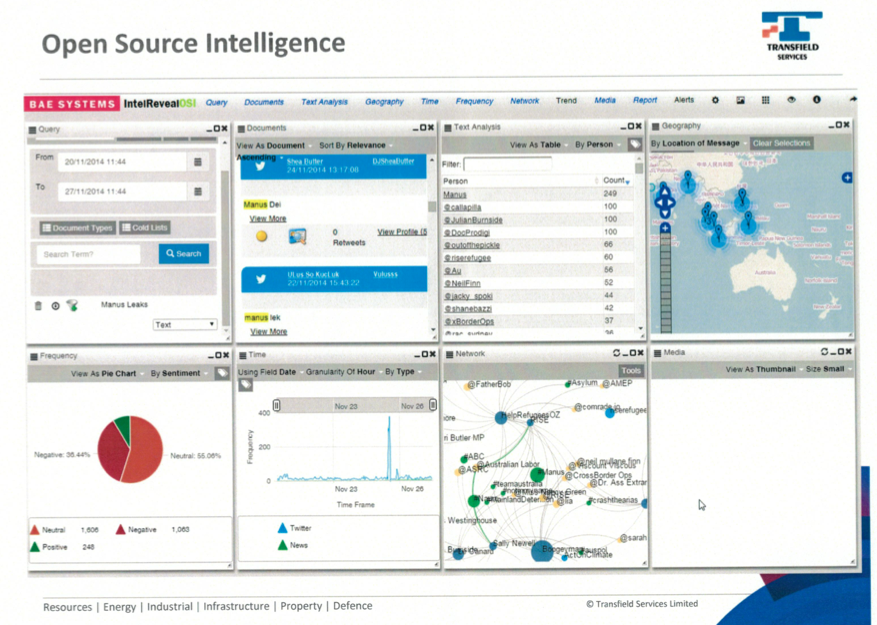Open the grid layout icon in top bar
Image resolution: width=877 pixels, height=625 pixels.
[766, 100]
